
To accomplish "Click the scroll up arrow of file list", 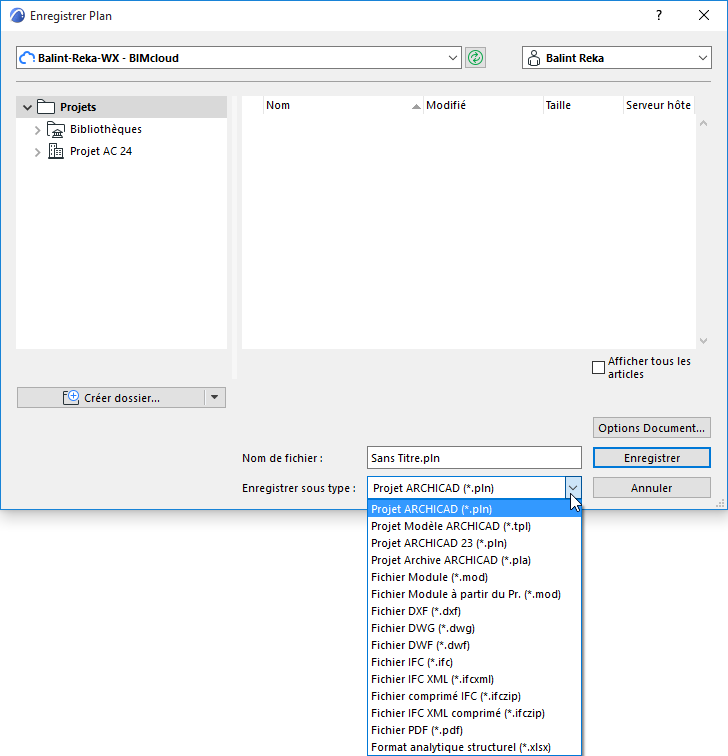I will point(703,123).
